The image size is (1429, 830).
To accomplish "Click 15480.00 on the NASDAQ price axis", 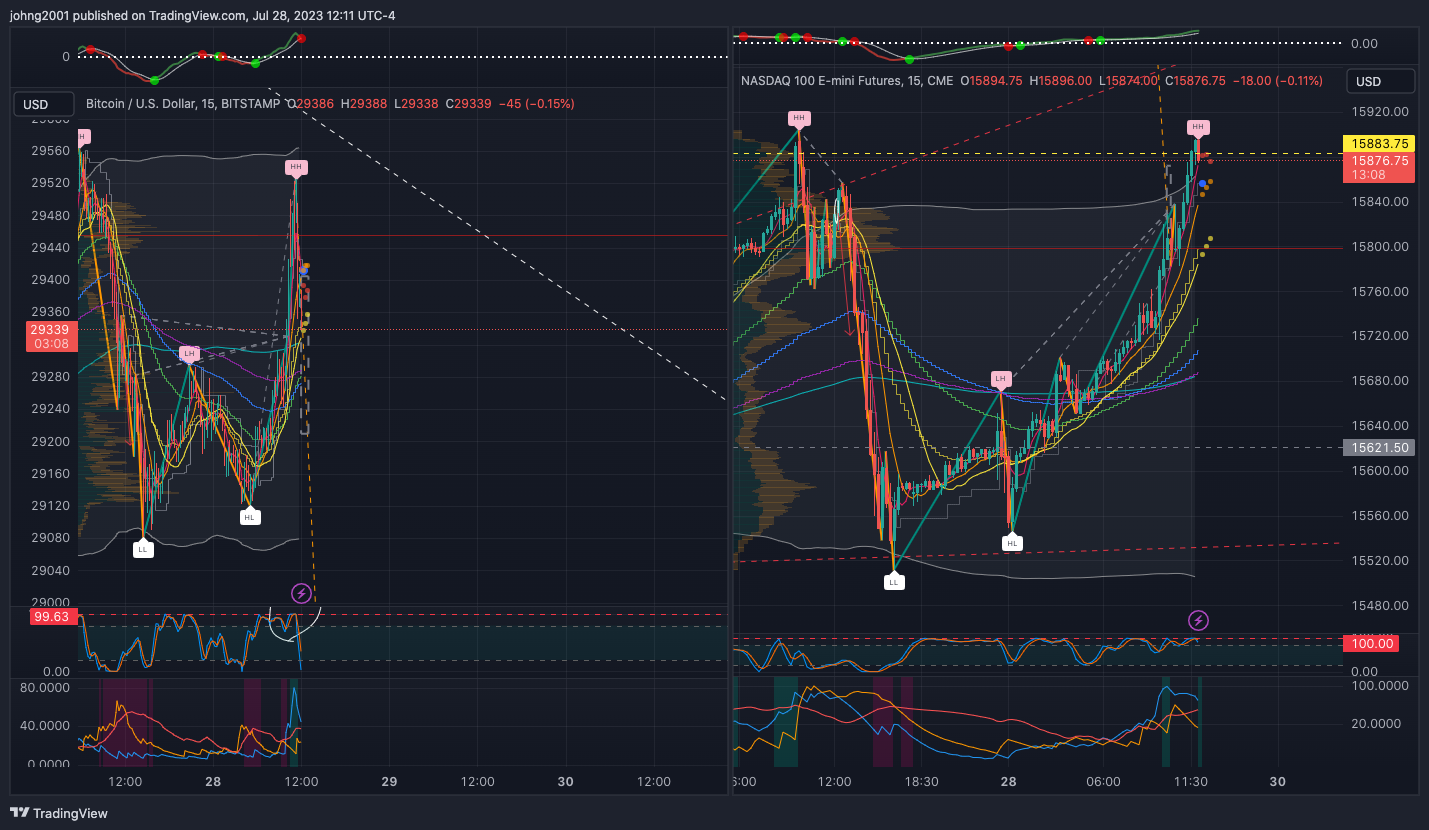I will click(x=1380, y=606).
